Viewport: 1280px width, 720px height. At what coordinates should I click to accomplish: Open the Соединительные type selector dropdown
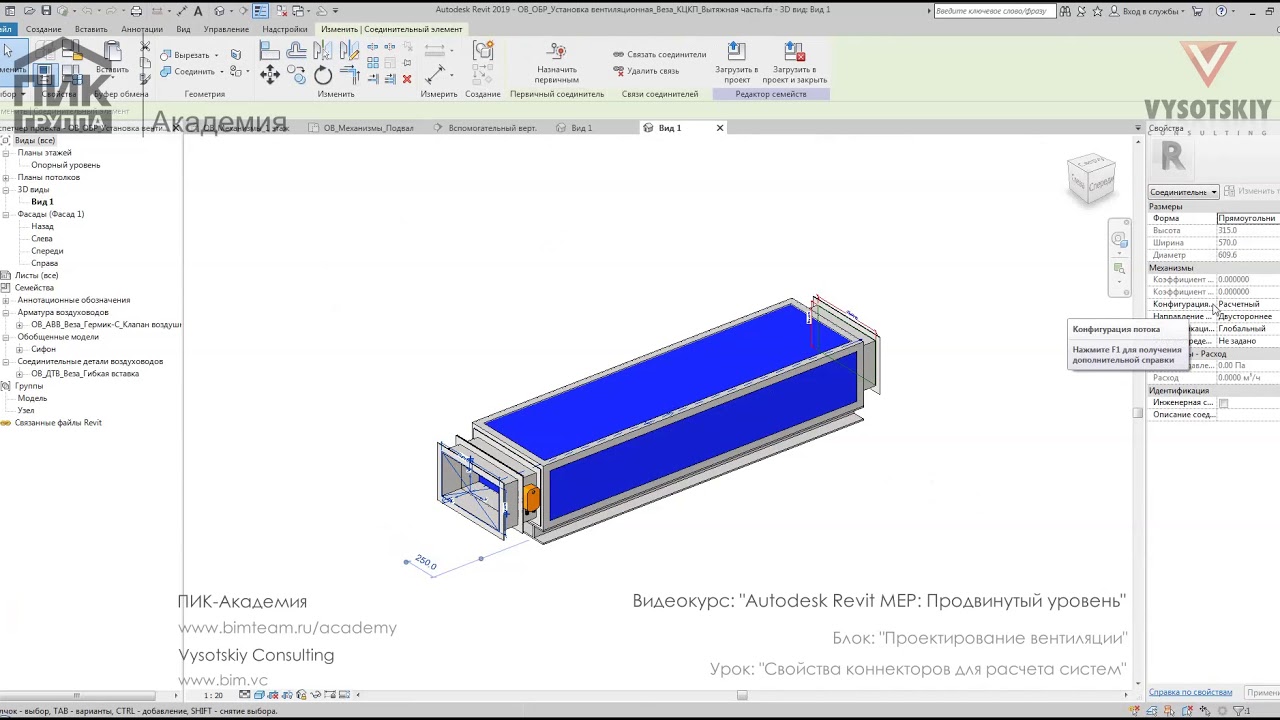pyautogui.click(x=1183, y=192)
